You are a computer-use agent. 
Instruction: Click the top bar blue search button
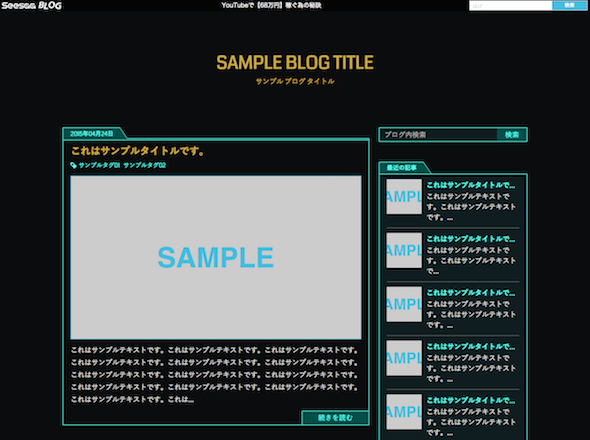pyautogui.click(x=569, y=5)
